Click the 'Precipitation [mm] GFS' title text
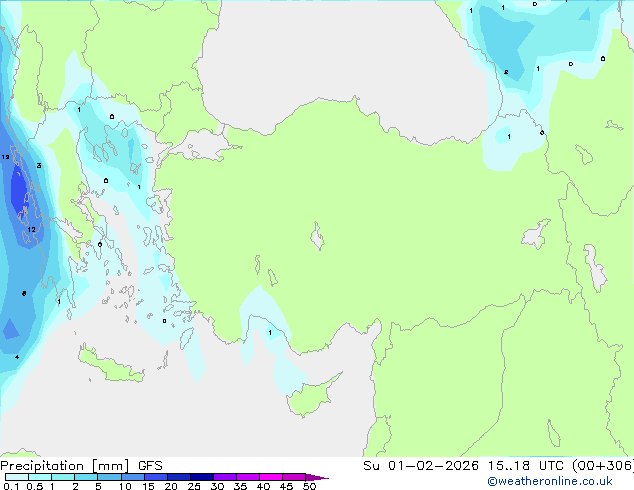Viewport: 634px width, 490px height. click(x=81, y=466)
